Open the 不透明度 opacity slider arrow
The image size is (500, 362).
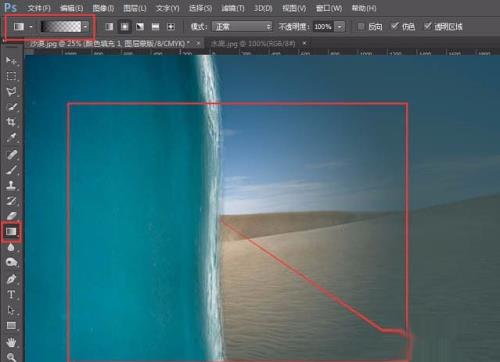coord(339,26)
